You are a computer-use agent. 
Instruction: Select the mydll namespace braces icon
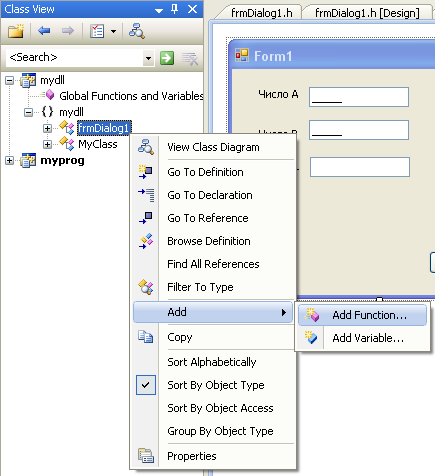[47, 112]
